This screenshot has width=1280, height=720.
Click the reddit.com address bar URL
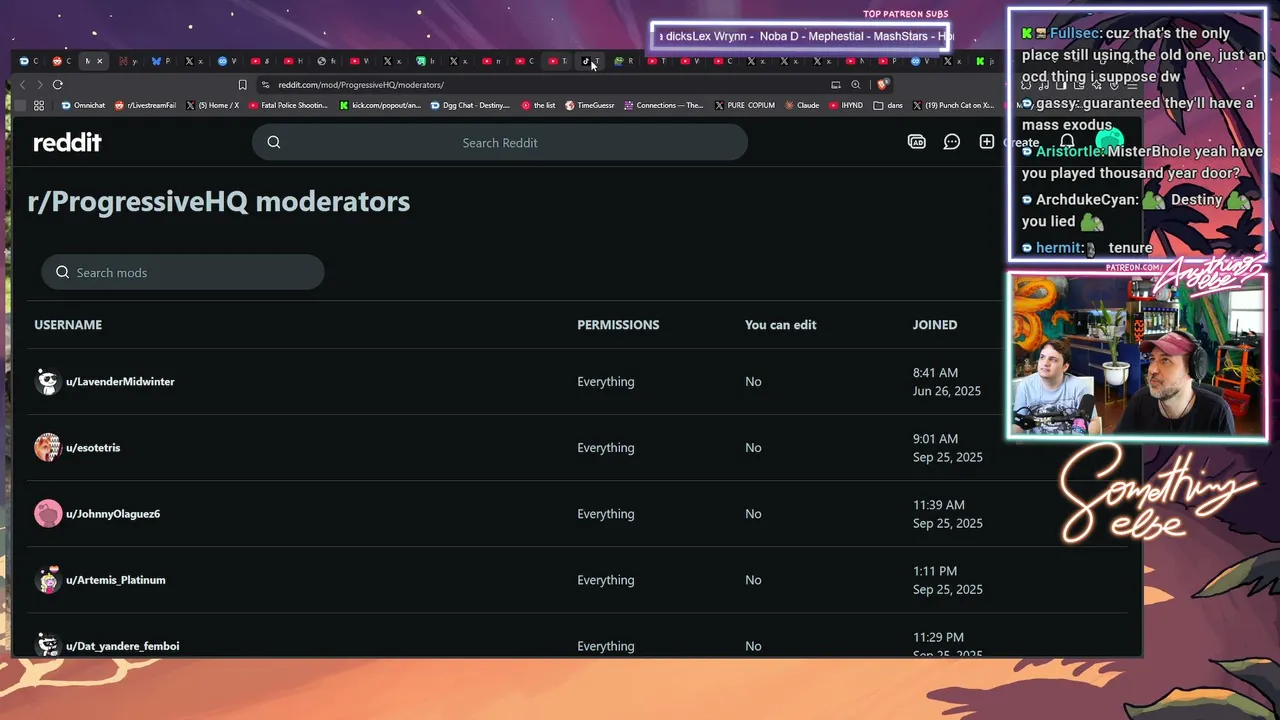[x=361, y=85]
